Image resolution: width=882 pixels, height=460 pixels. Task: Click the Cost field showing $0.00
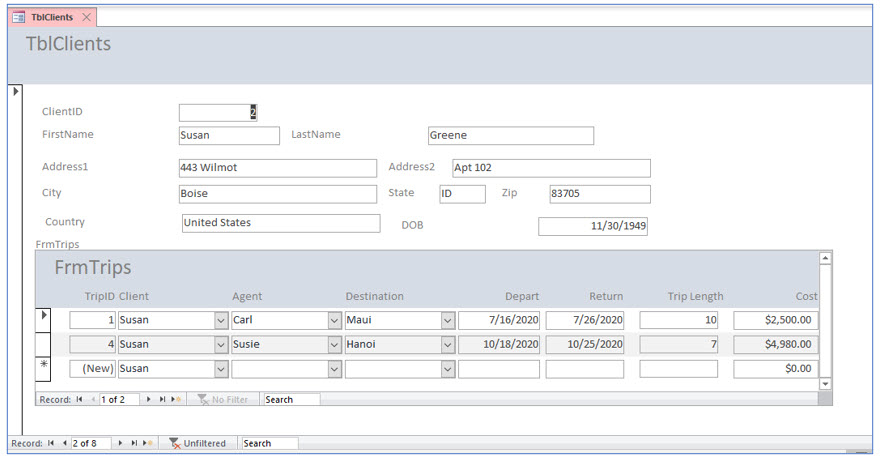(x=776, y=369)
